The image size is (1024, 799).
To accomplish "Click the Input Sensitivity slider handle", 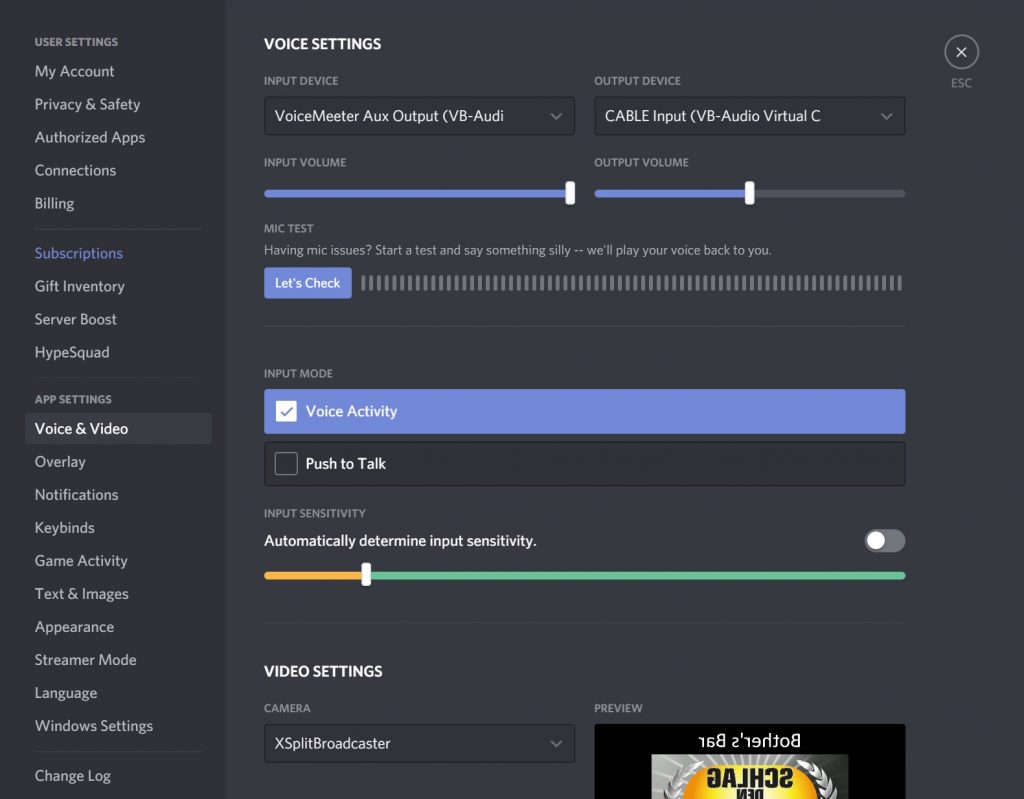I will point(366,575).
